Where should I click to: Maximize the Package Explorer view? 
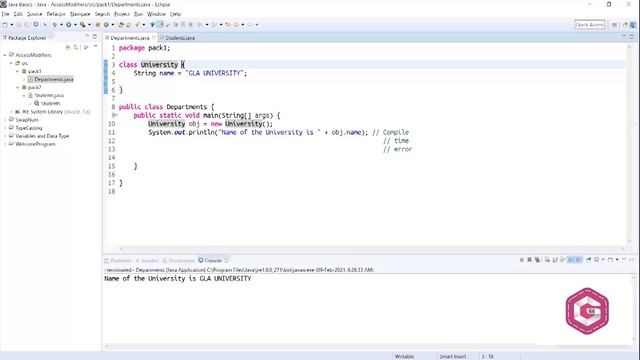point(95,37)
